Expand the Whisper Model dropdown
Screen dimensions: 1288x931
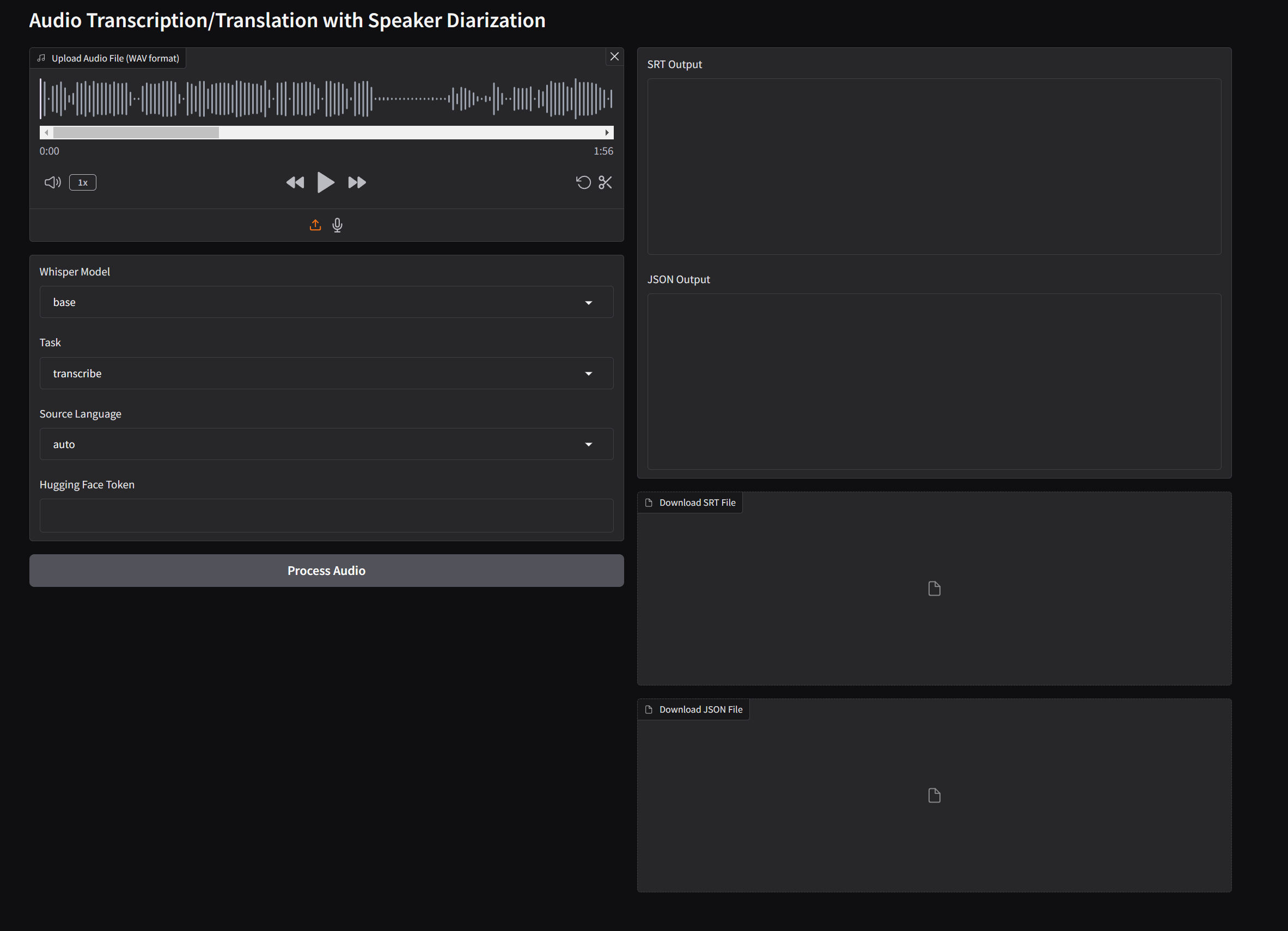click(x=327, y=302)
